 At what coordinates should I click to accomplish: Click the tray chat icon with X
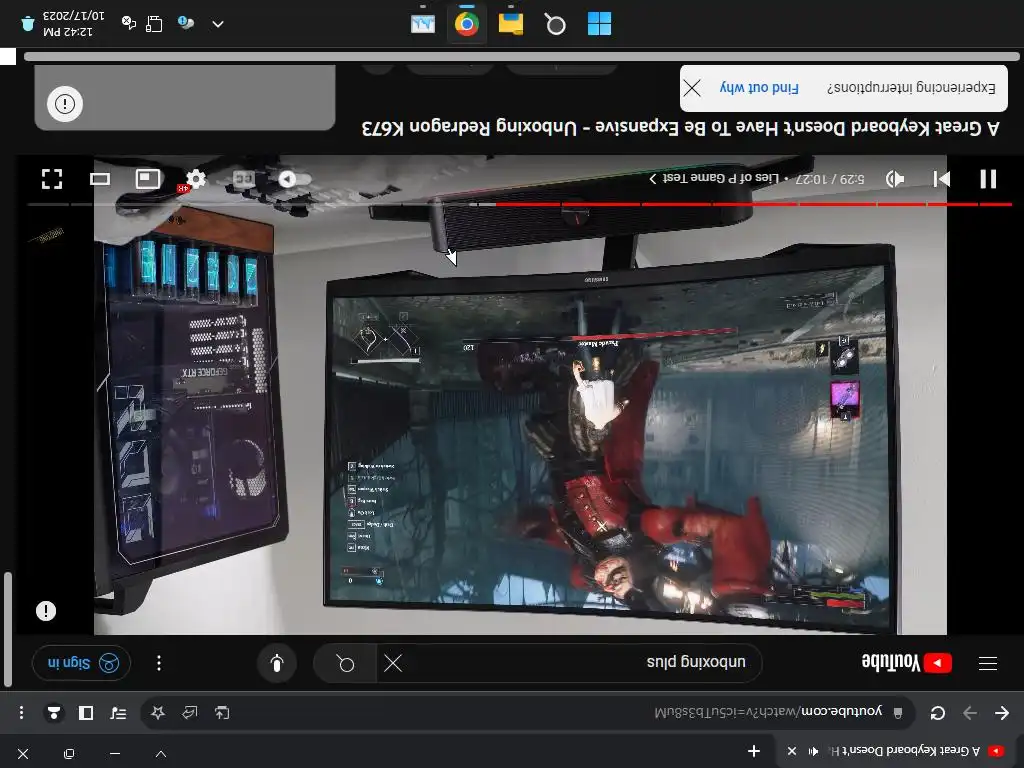tap(129, 24)
